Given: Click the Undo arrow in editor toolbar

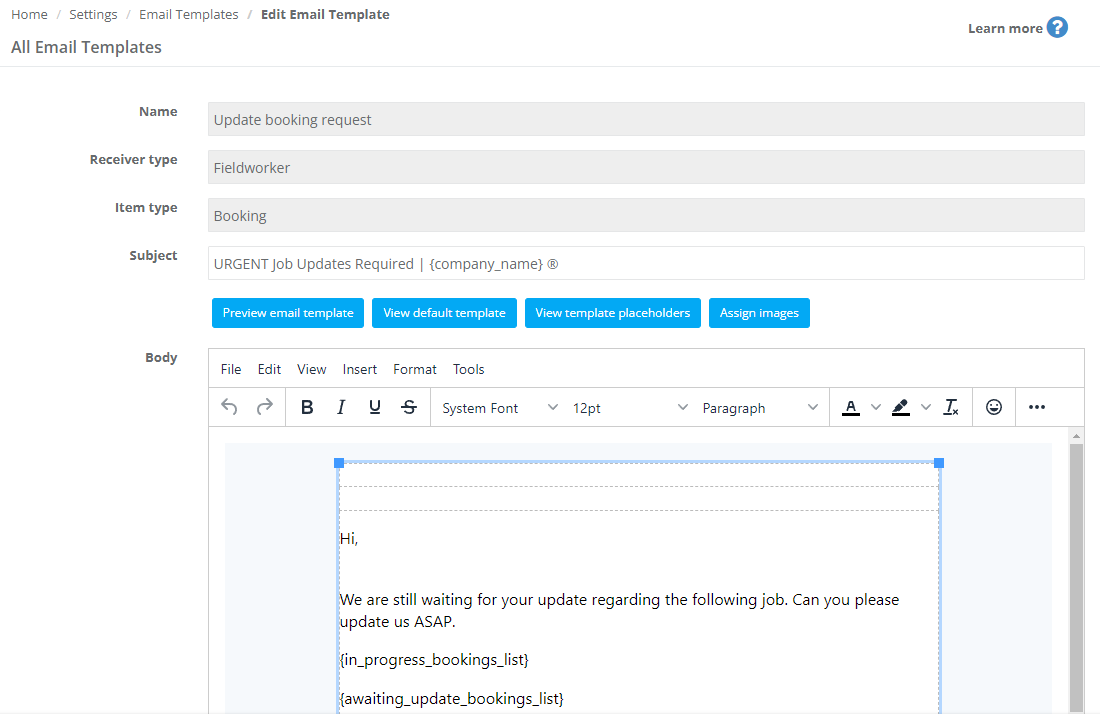Looking at the screenshot, I should [229, 407].
